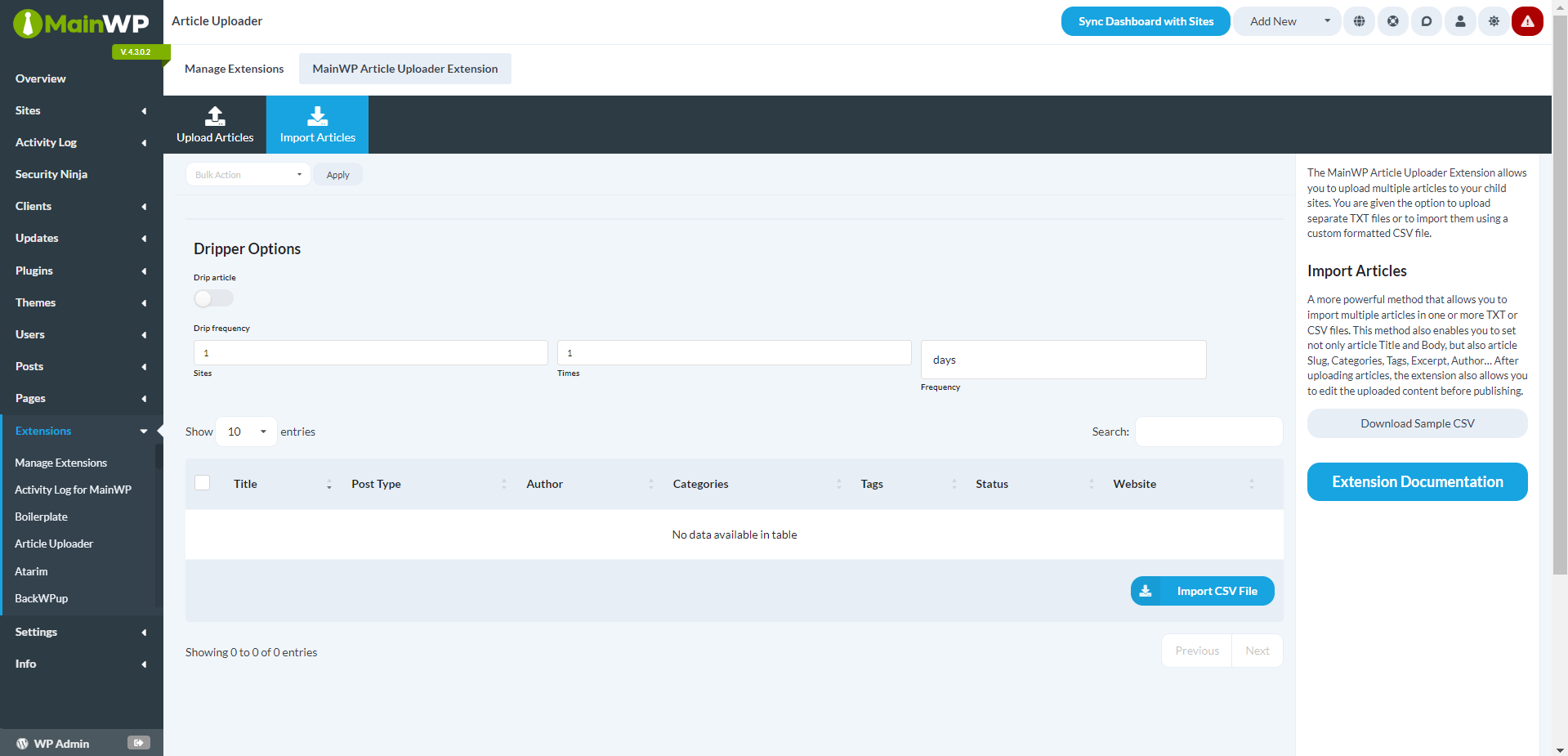The height and width of the screenshot is (756, 1568).
Task: Open Activity Log for MainWP submenu item
Action: pyautogui.click(x=74, y=490)
